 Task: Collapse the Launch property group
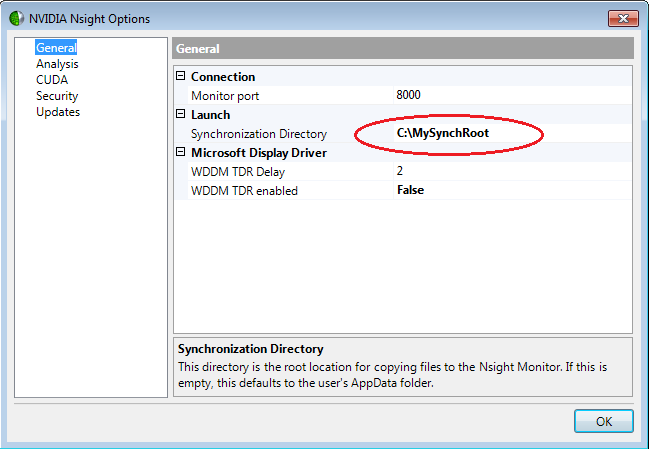(180, 114)
